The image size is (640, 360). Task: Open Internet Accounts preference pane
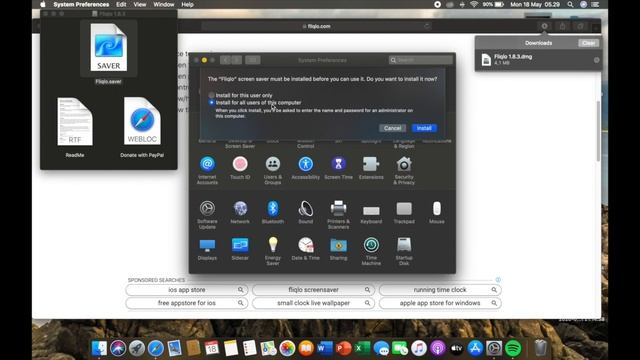[x=207, y=170]
